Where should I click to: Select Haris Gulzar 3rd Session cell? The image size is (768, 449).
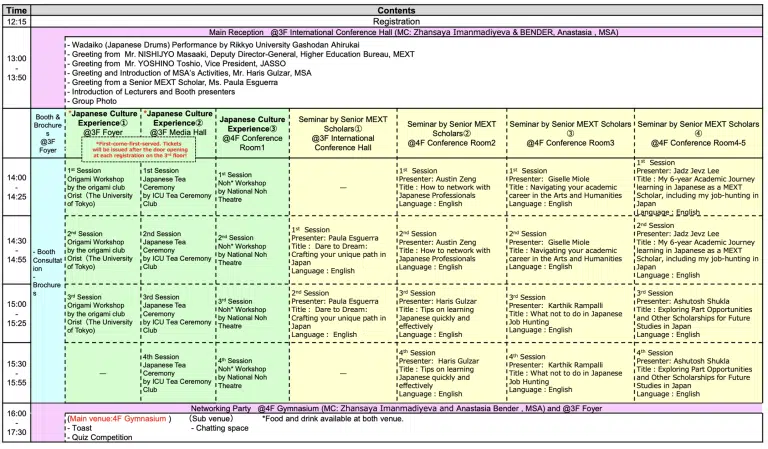pyautogui.click(x=452, y=314)
